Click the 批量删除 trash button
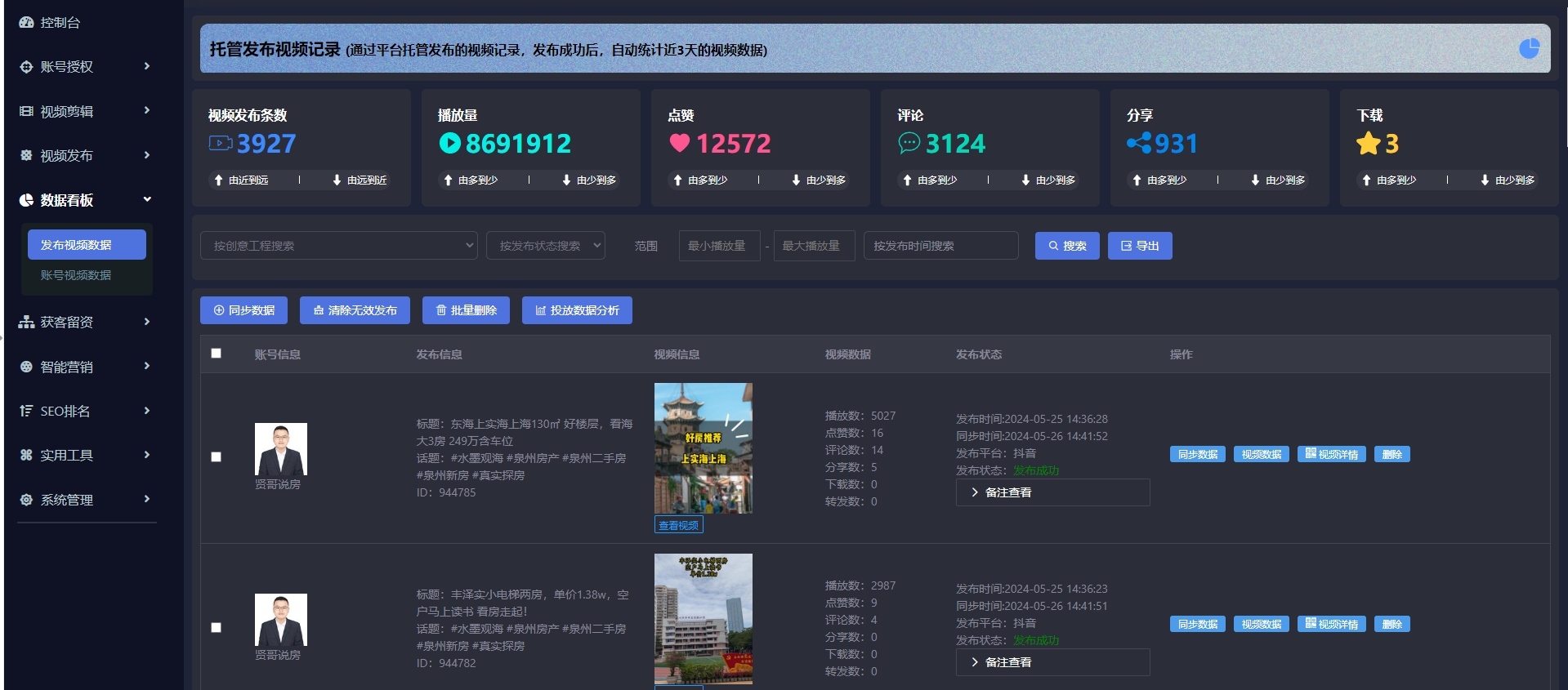The image size is (1568, 690). click(466, 310)
